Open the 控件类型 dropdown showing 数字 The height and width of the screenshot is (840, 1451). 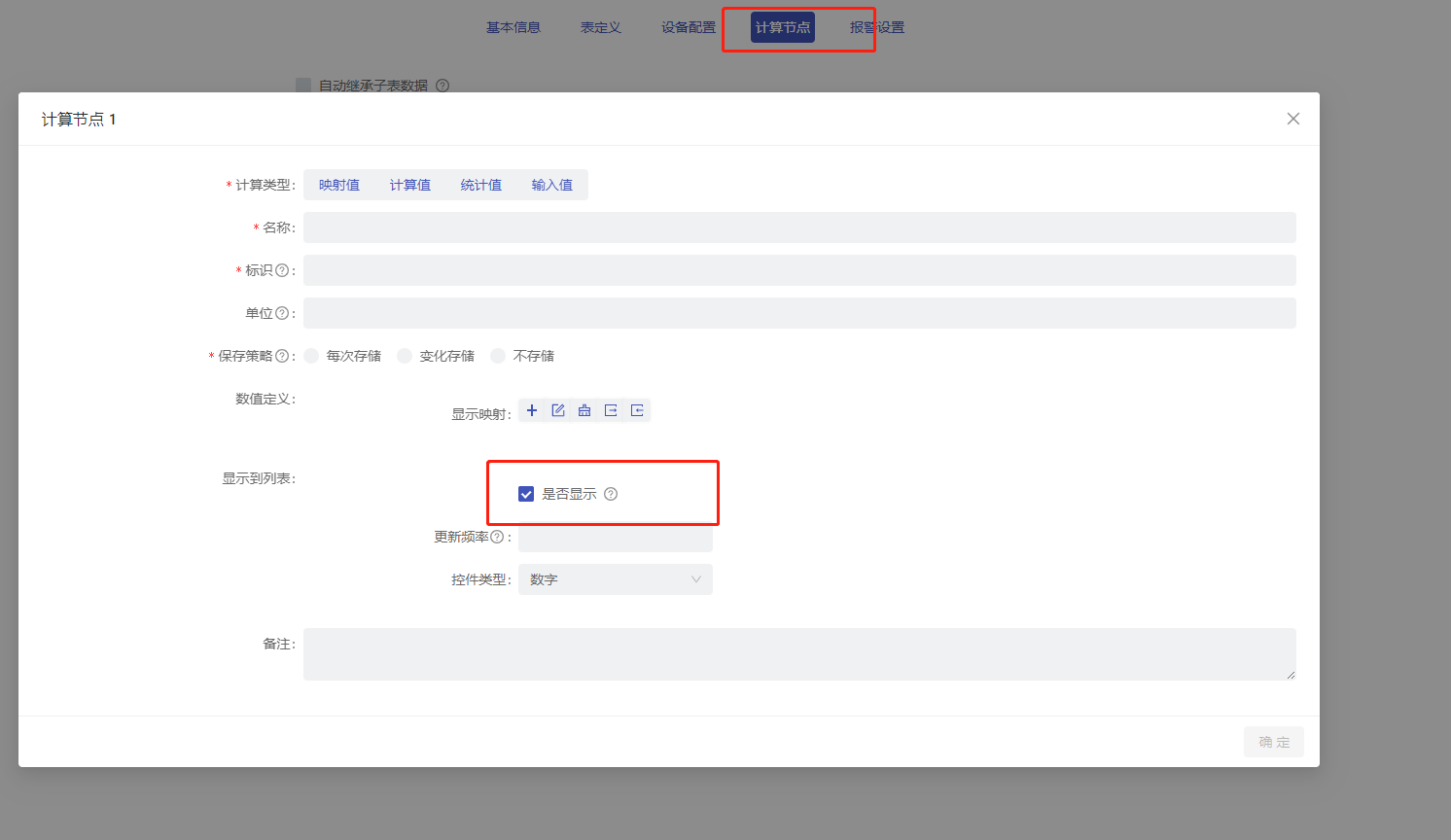point(616,579)
